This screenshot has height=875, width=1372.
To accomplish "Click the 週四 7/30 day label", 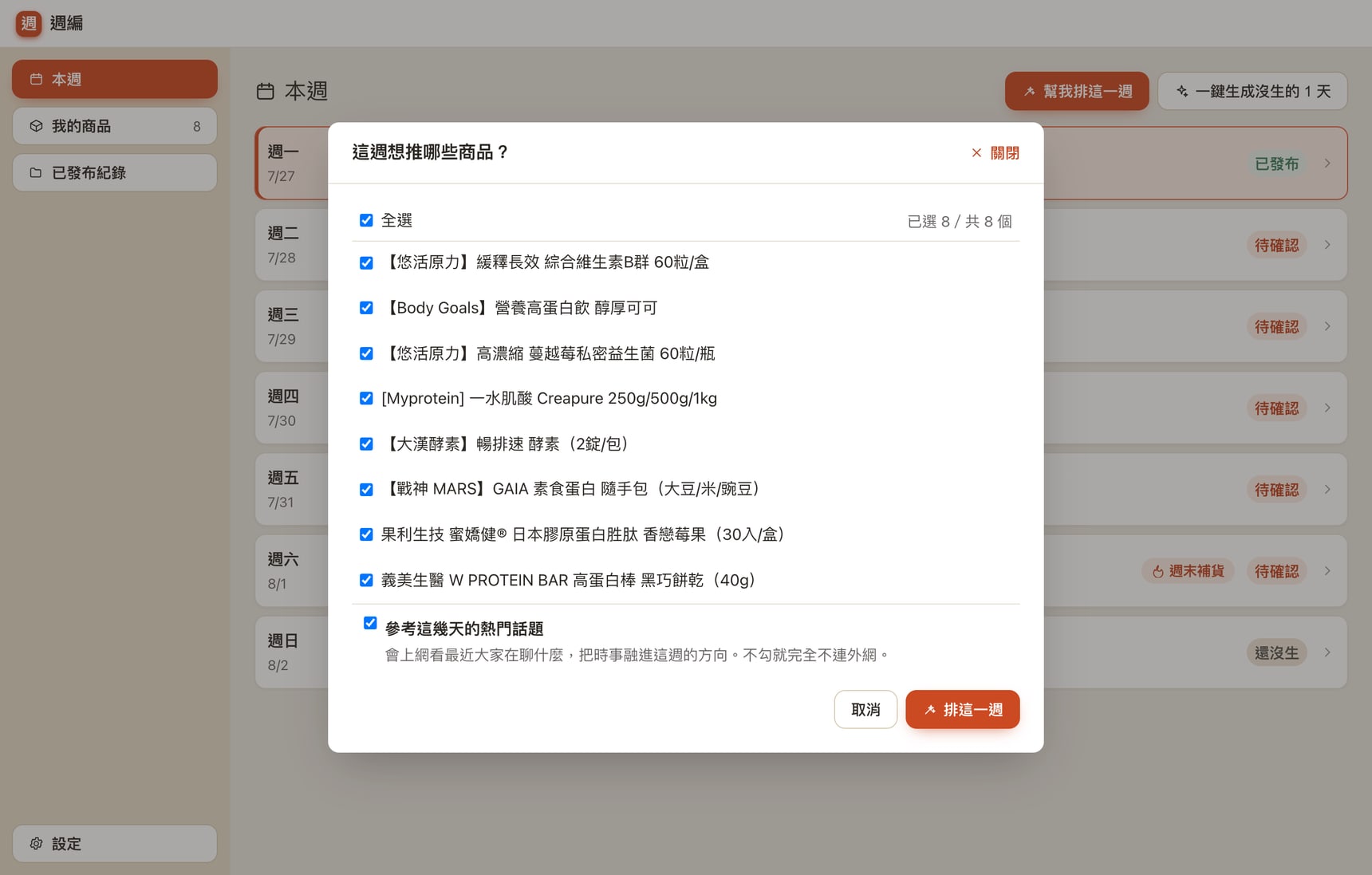I will (283, 408).
